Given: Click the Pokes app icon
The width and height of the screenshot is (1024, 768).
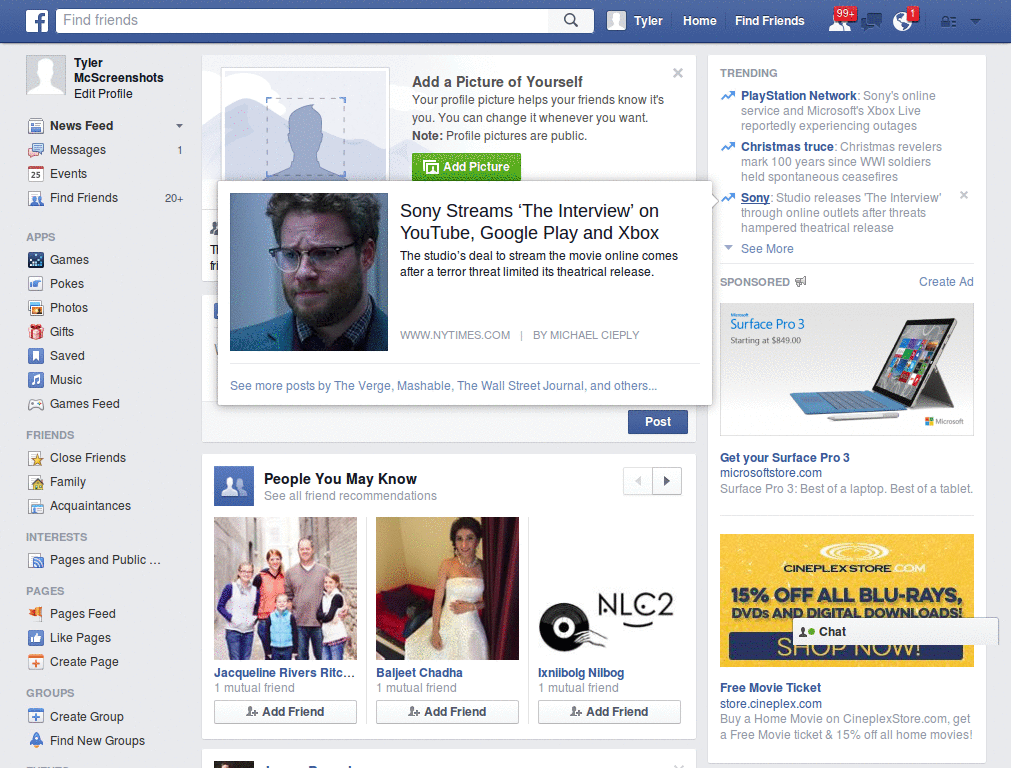Looking at the screenshot, I should (36, 284).
